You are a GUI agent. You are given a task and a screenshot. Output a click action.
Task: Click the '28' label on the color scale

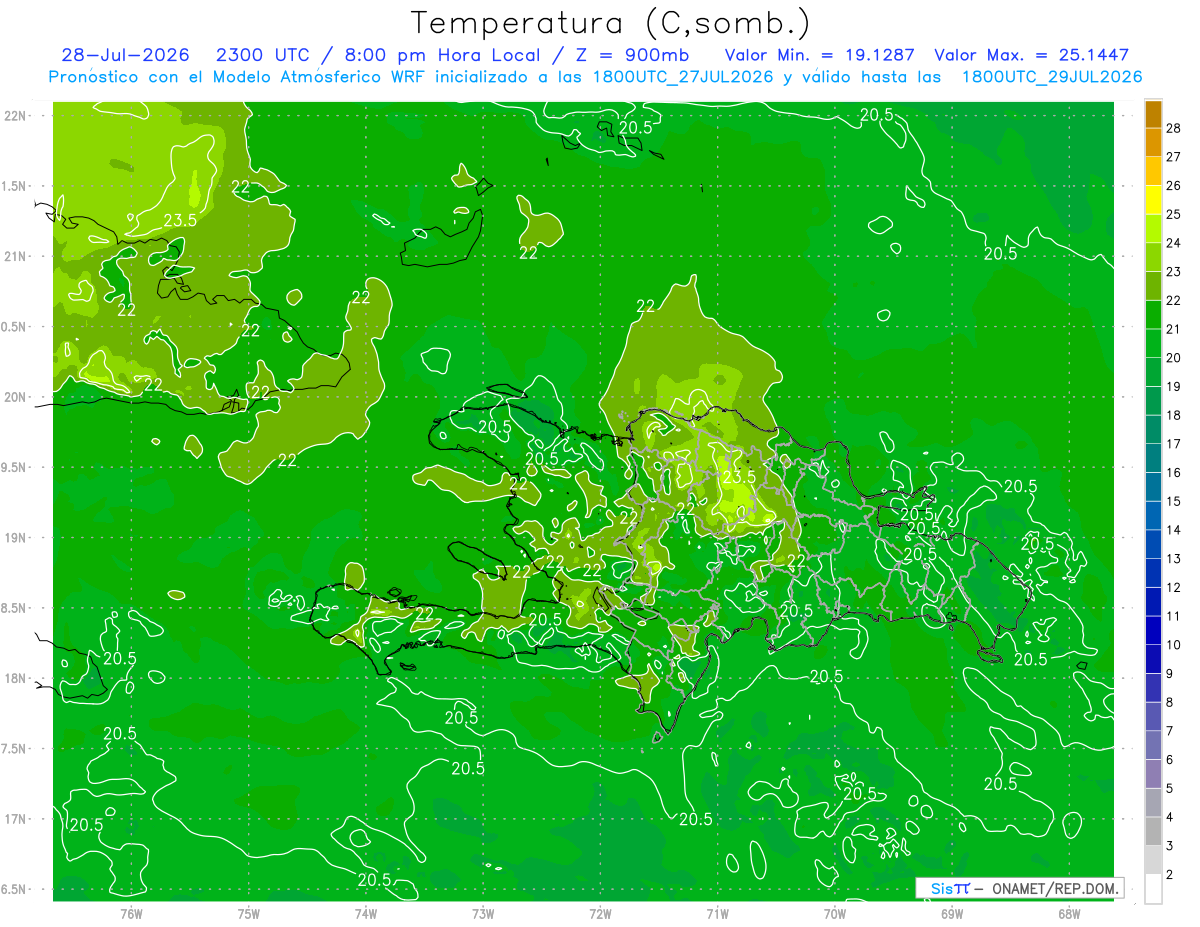(x=1174, y=129)
